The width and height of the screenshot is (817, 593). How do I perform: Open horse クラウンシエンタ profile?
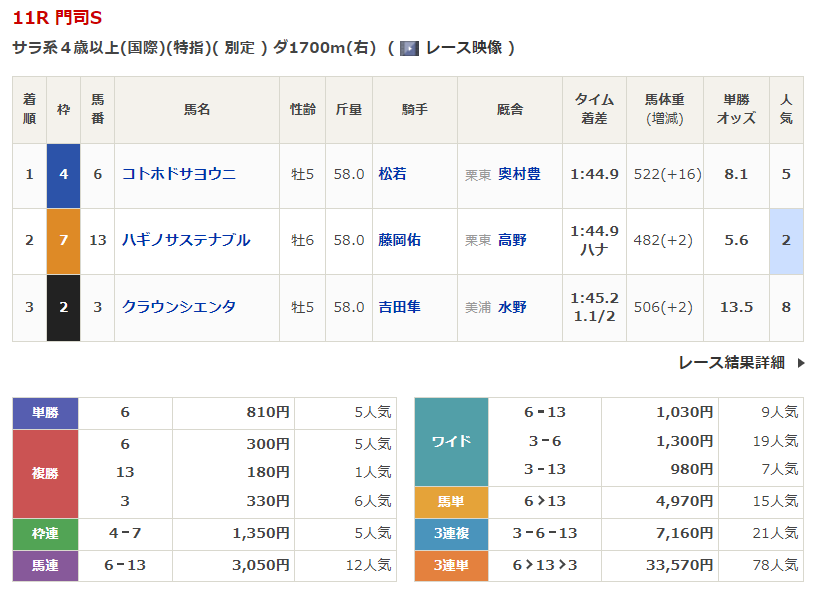[178, 307]
